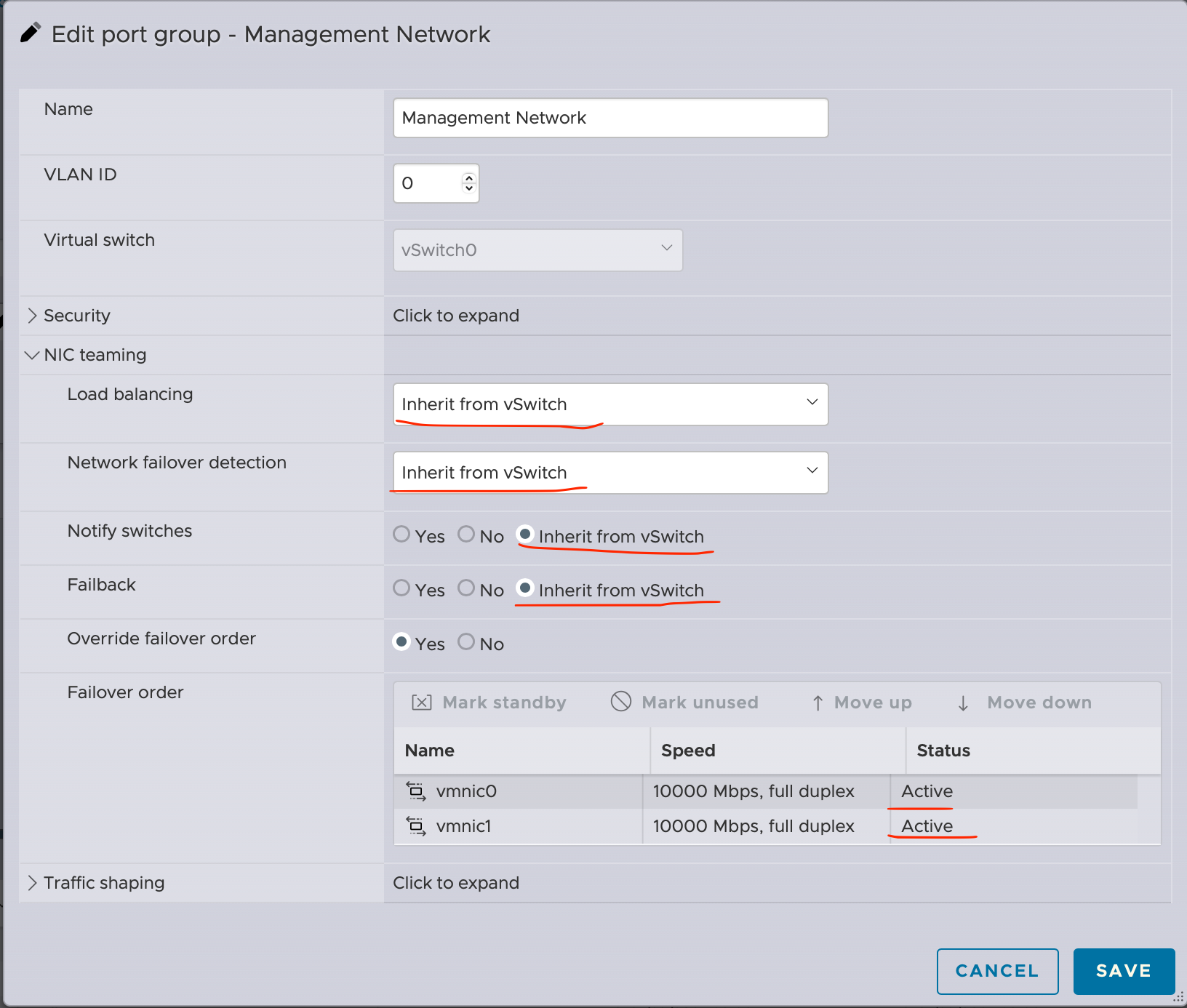Viewport: 1187px width, 1008px height.
Task: Click the CANCEL button
Action: [x=997, y=971]
